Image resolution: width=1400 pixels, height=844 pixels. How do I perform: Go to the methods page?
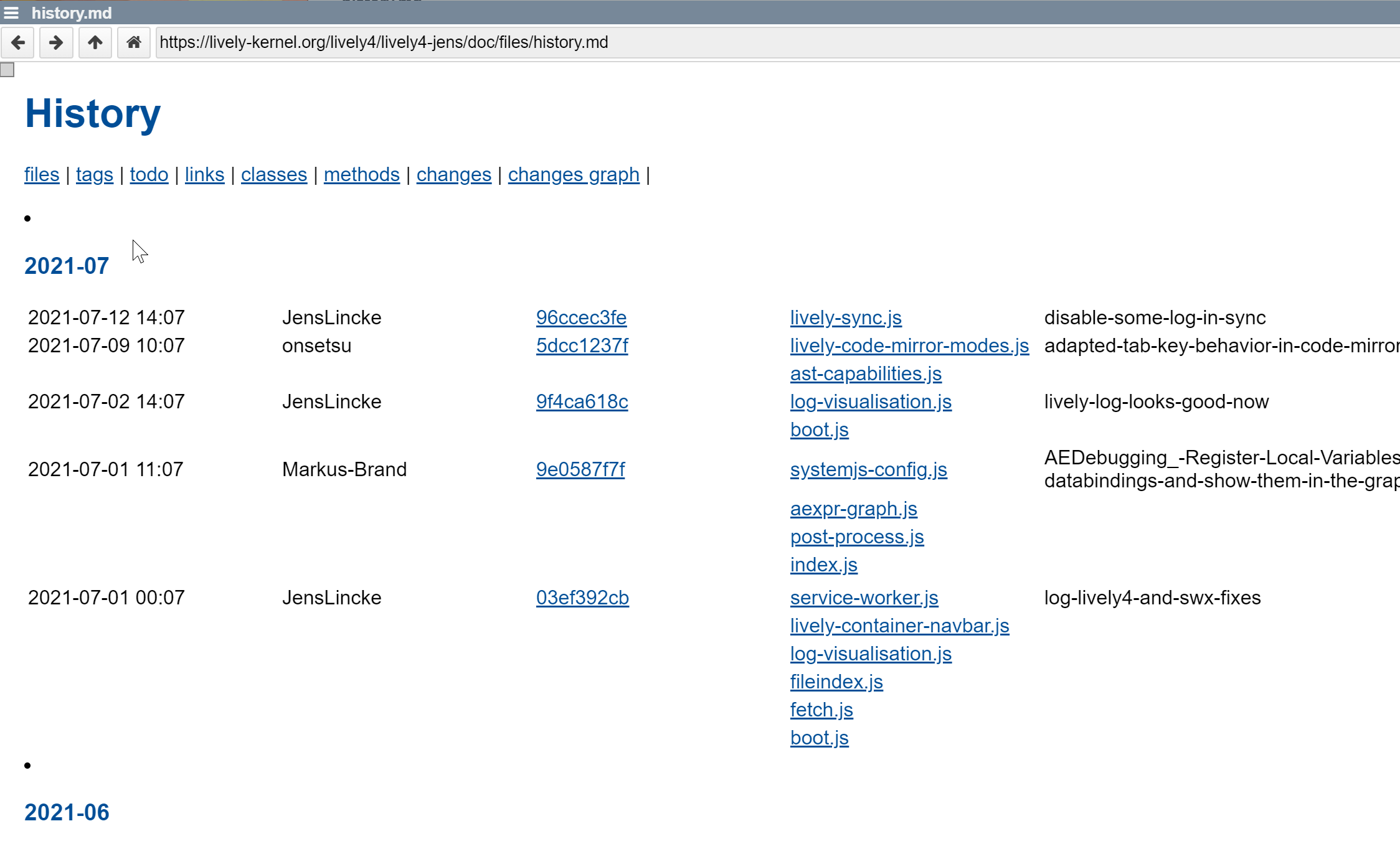[x=362, y=175]
